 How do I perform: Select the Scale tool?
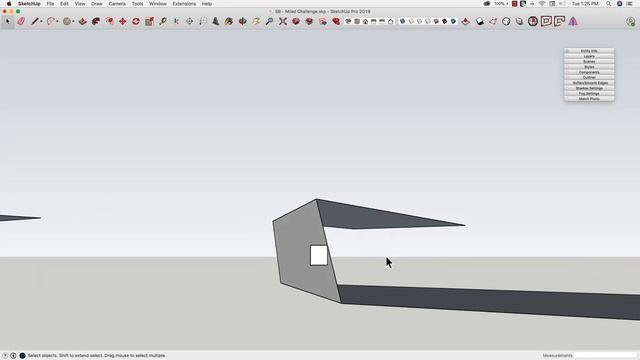149,21
